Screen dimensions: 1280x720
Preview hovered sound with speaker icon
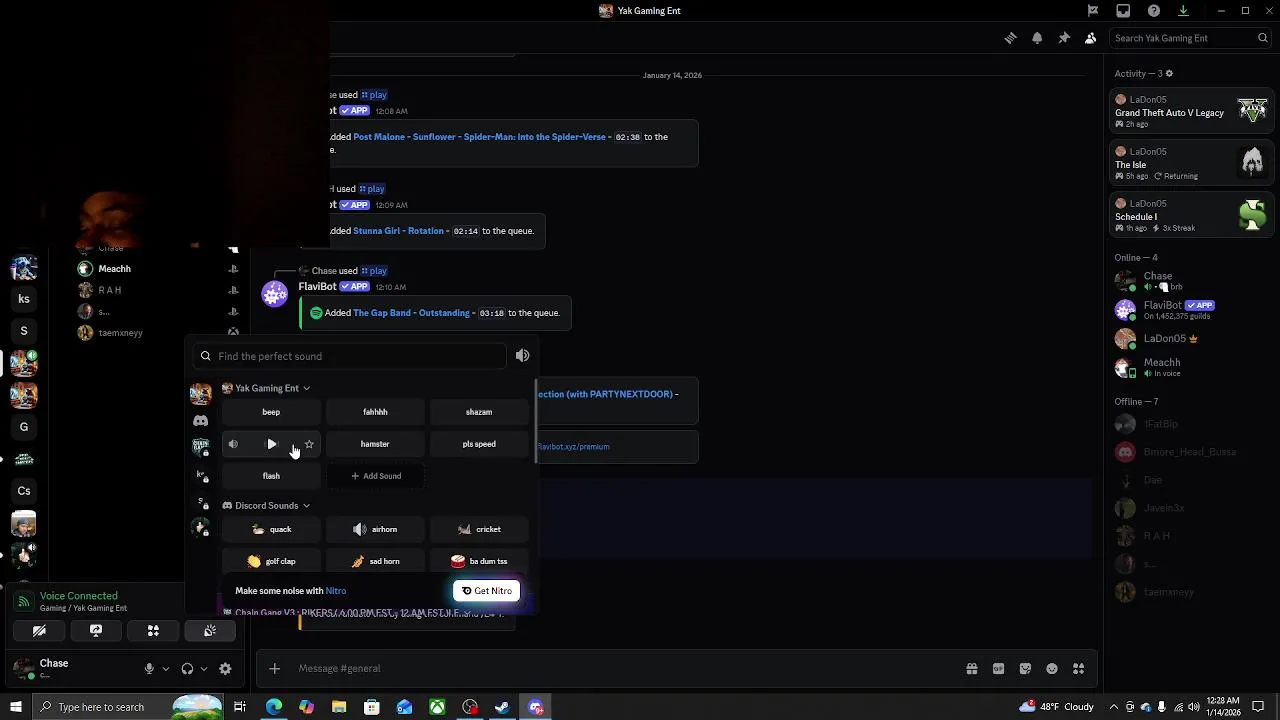(233, 444)
